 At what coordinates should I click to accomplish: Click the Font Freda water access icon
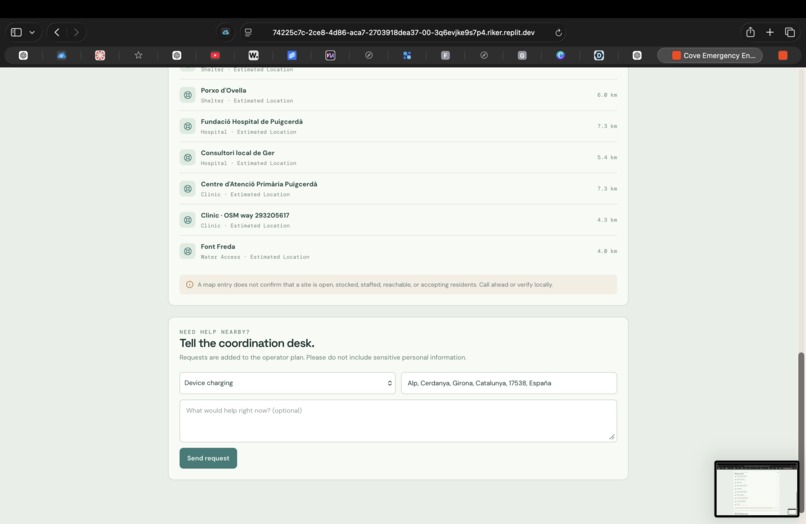point(188,251)
